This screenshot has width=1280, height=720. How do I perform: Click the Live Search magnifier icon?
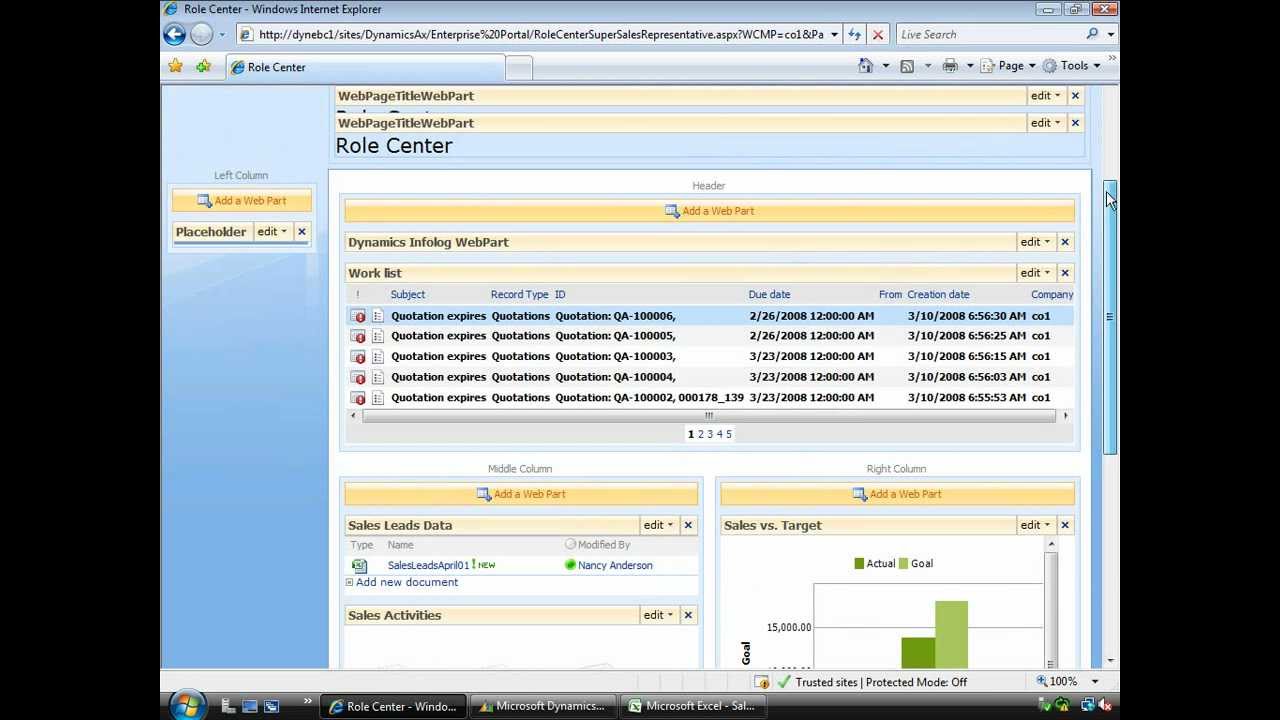coord(1092,34)
